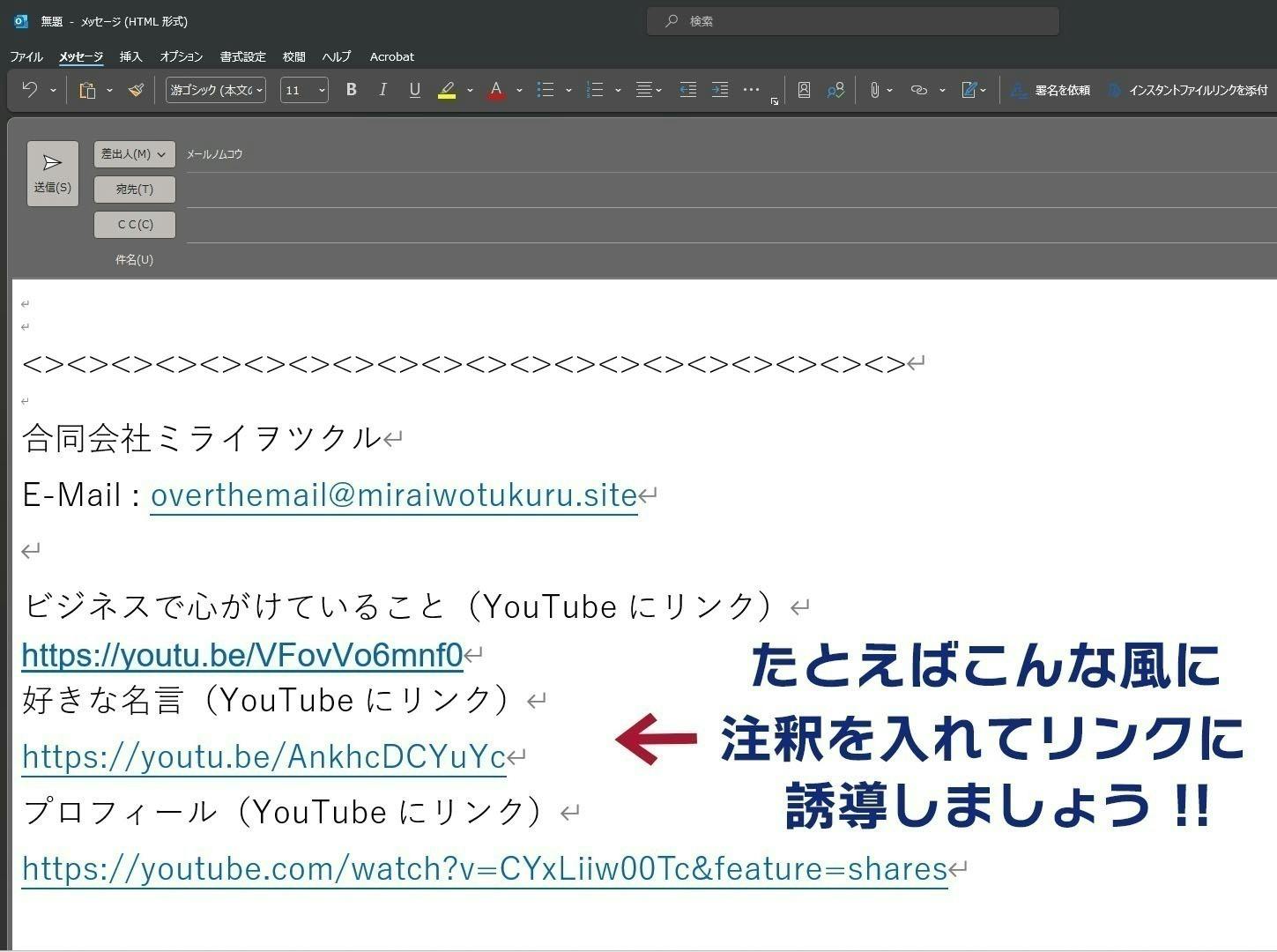Expand the Paste options dropdown
1277x952 pixels.
click(109, 90)
